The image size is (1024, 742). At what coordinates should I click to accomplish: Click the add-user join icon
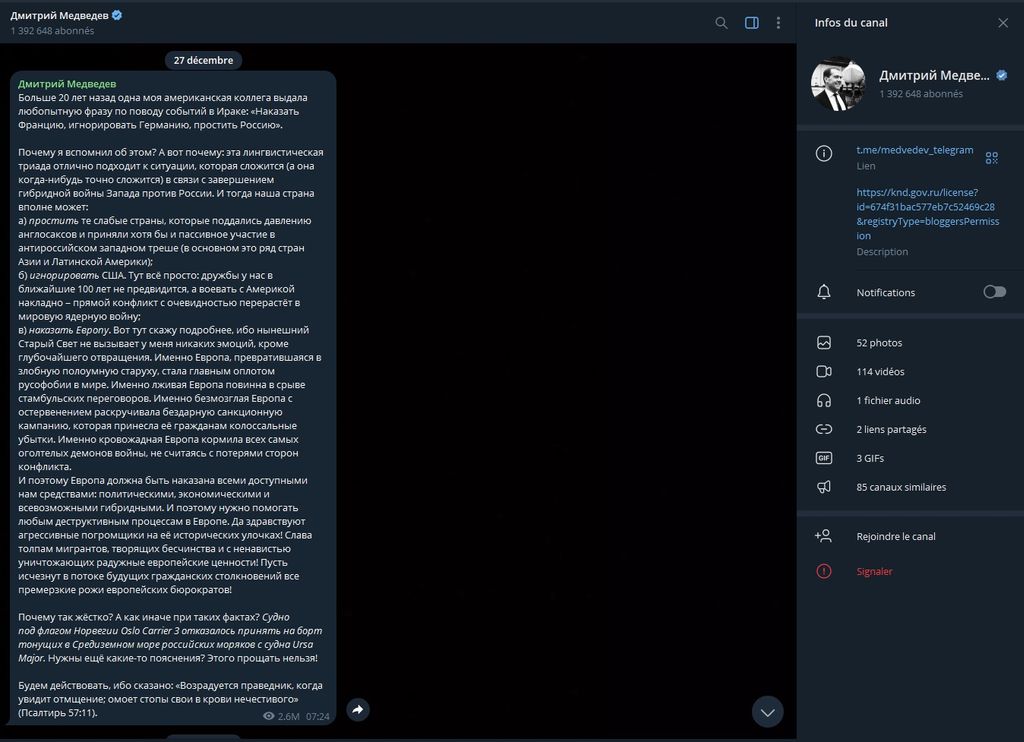823,536
